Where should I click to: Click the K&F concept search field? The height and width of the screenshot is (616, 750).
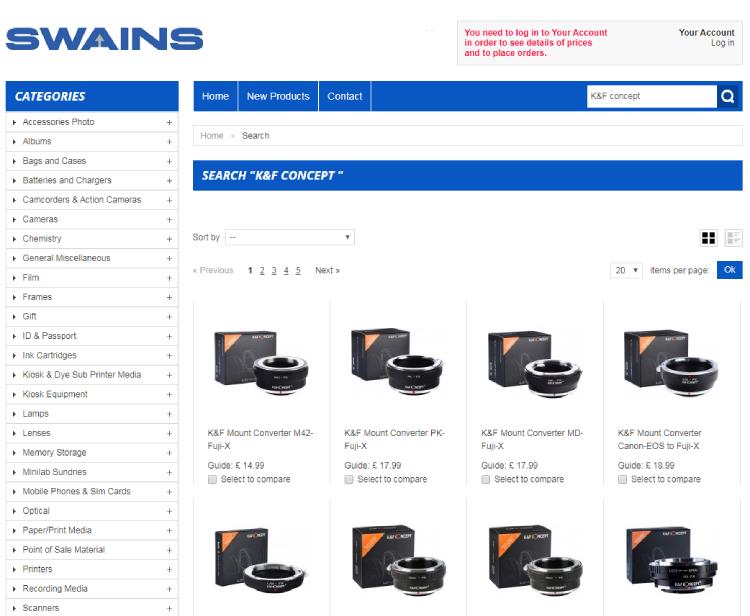(x=650, y=96)
